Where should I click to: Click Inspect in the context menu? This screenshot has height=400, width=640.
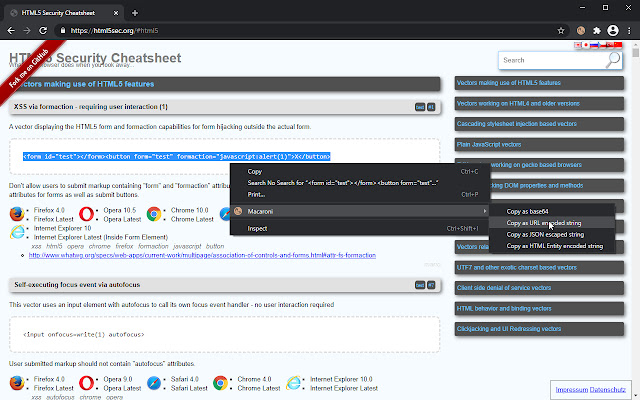pyautogui.click(x=258, y=228)
